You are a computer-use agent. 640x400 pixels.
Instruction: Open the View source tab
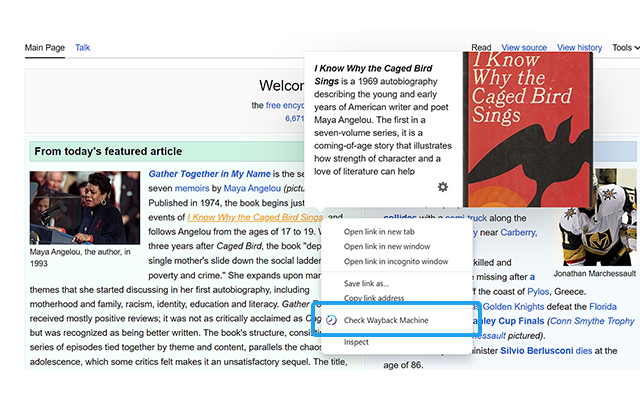pos(524,48)
